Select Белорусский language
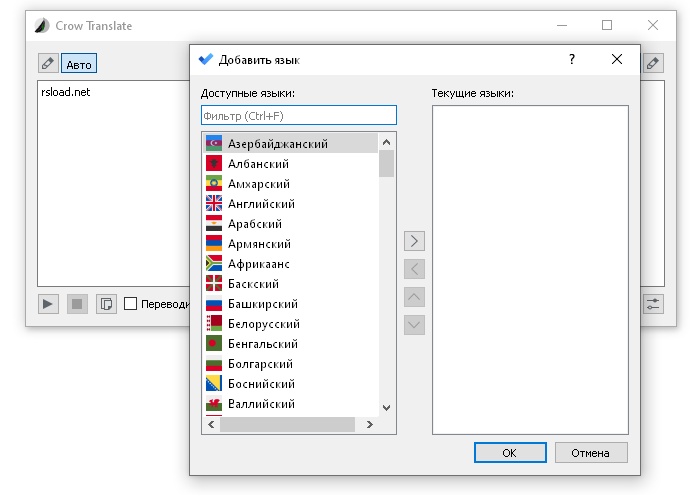Viewport: 696px width, 495px height. tap(291, 323)
